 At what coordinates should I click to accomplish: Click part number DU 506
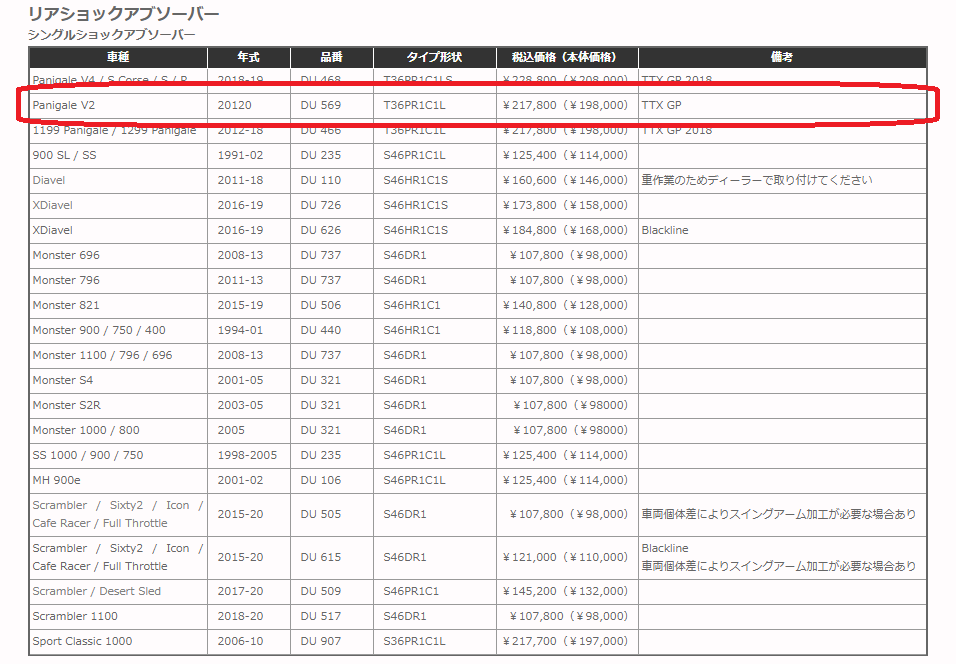pos(321,305)
